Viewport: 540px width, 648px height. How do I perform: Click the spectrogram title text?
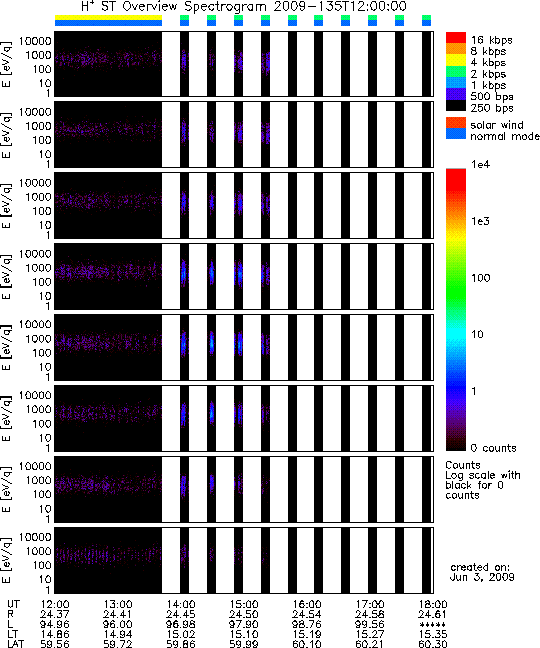pos(244,7)
